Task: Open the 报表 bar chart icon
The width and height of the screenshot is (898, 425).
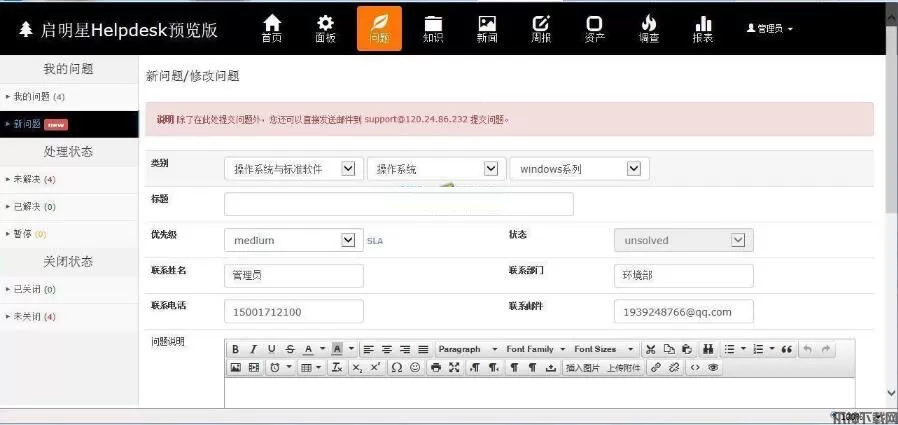Action: pos(703,28)
